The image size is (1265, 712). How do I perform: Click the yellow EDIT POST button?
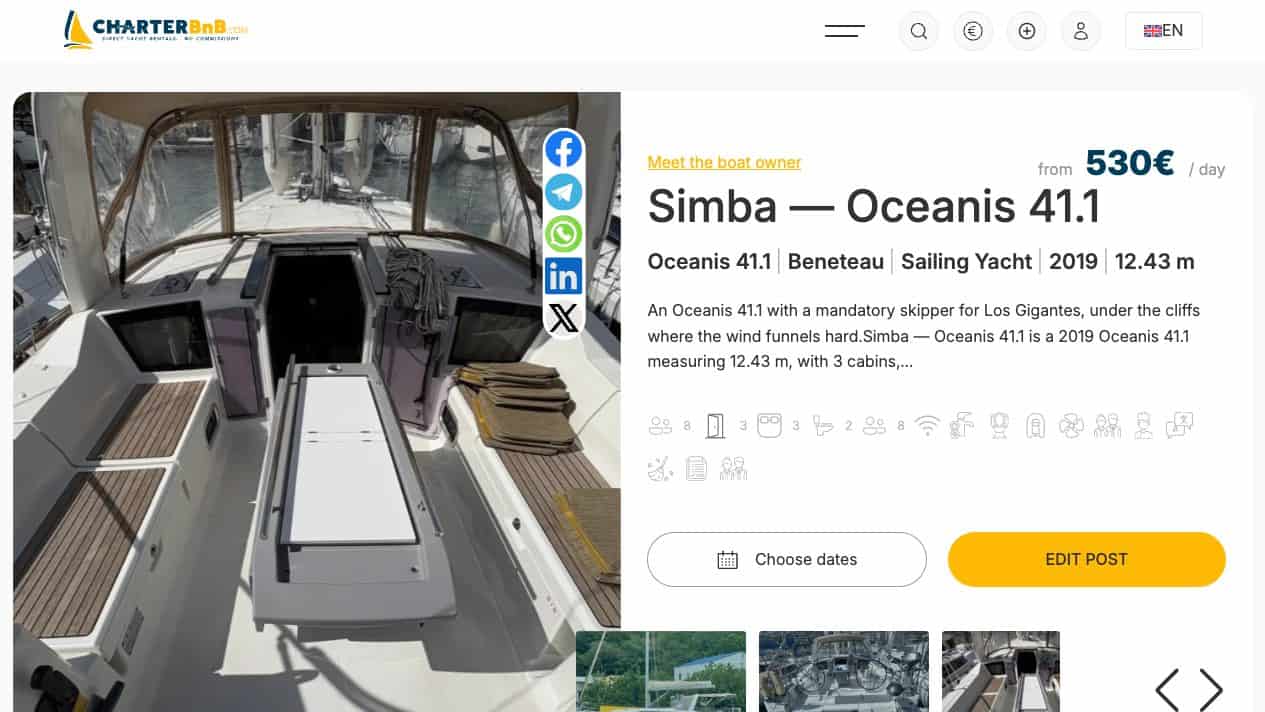coord(1087,559)
